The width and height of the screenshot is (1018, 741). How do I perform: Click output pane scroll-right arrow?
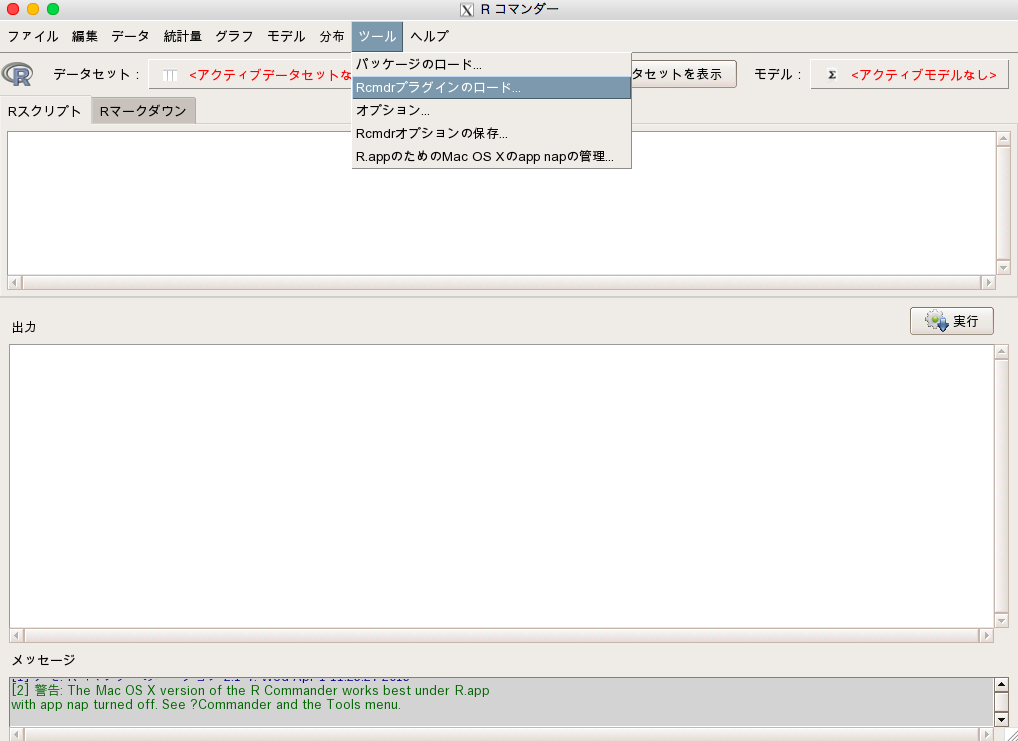point(986,635)
